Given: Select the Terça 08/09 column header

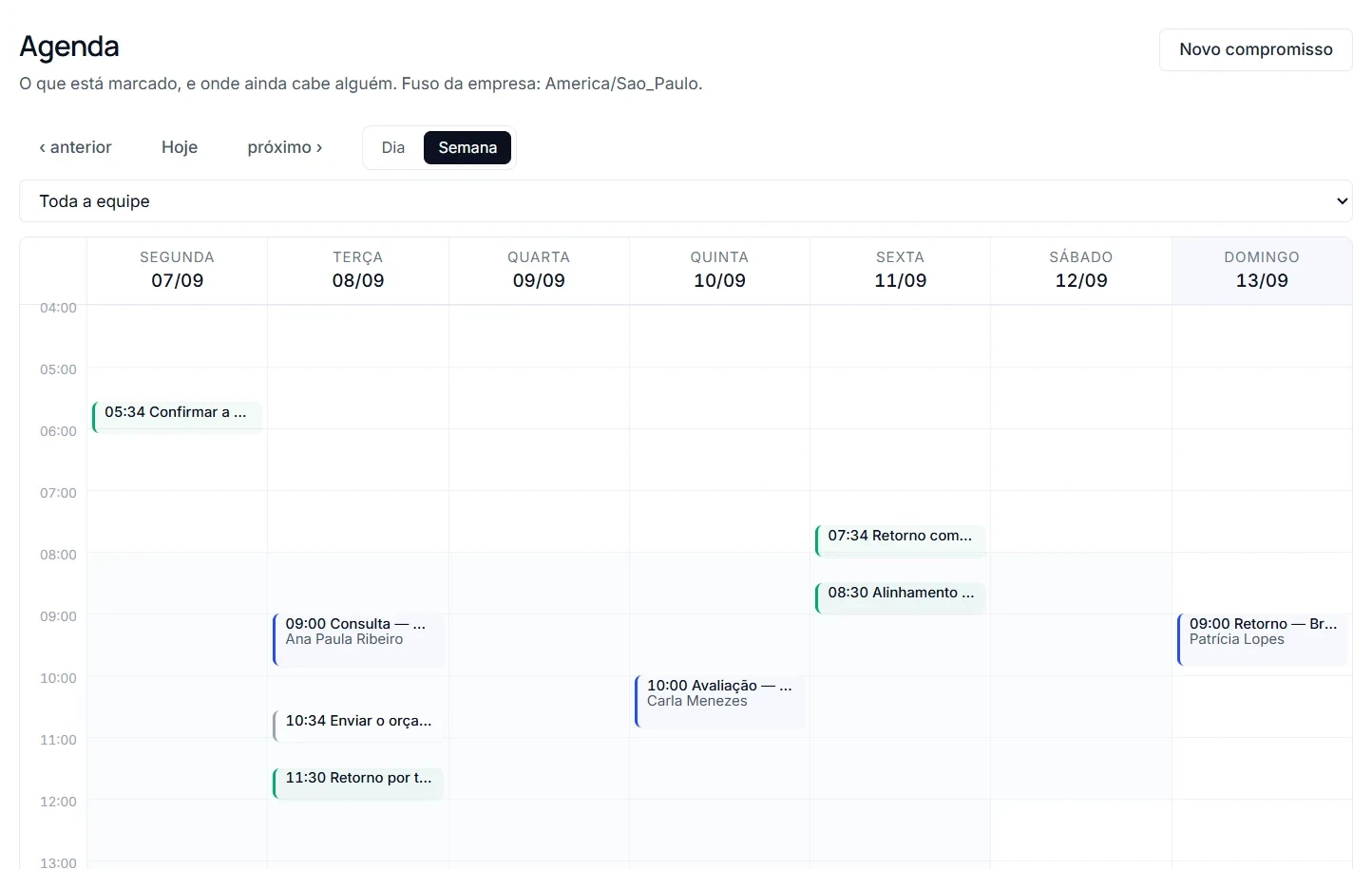Looking at the screenshot, I should pyautogui.click(x=358, y=271).
